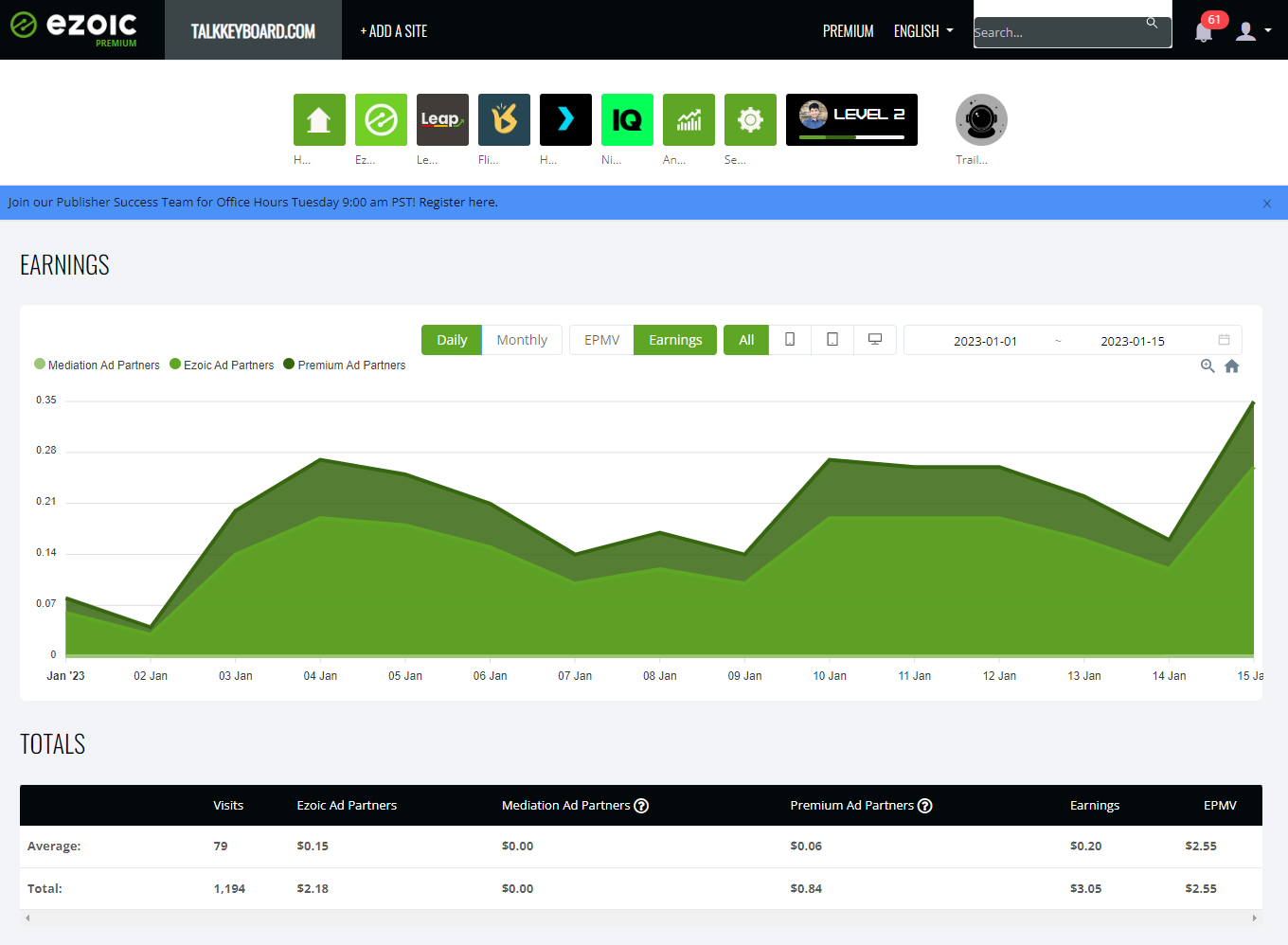Click the Earnings column header in totals
Screen dimensions: 1288x945
point(1095,805)
